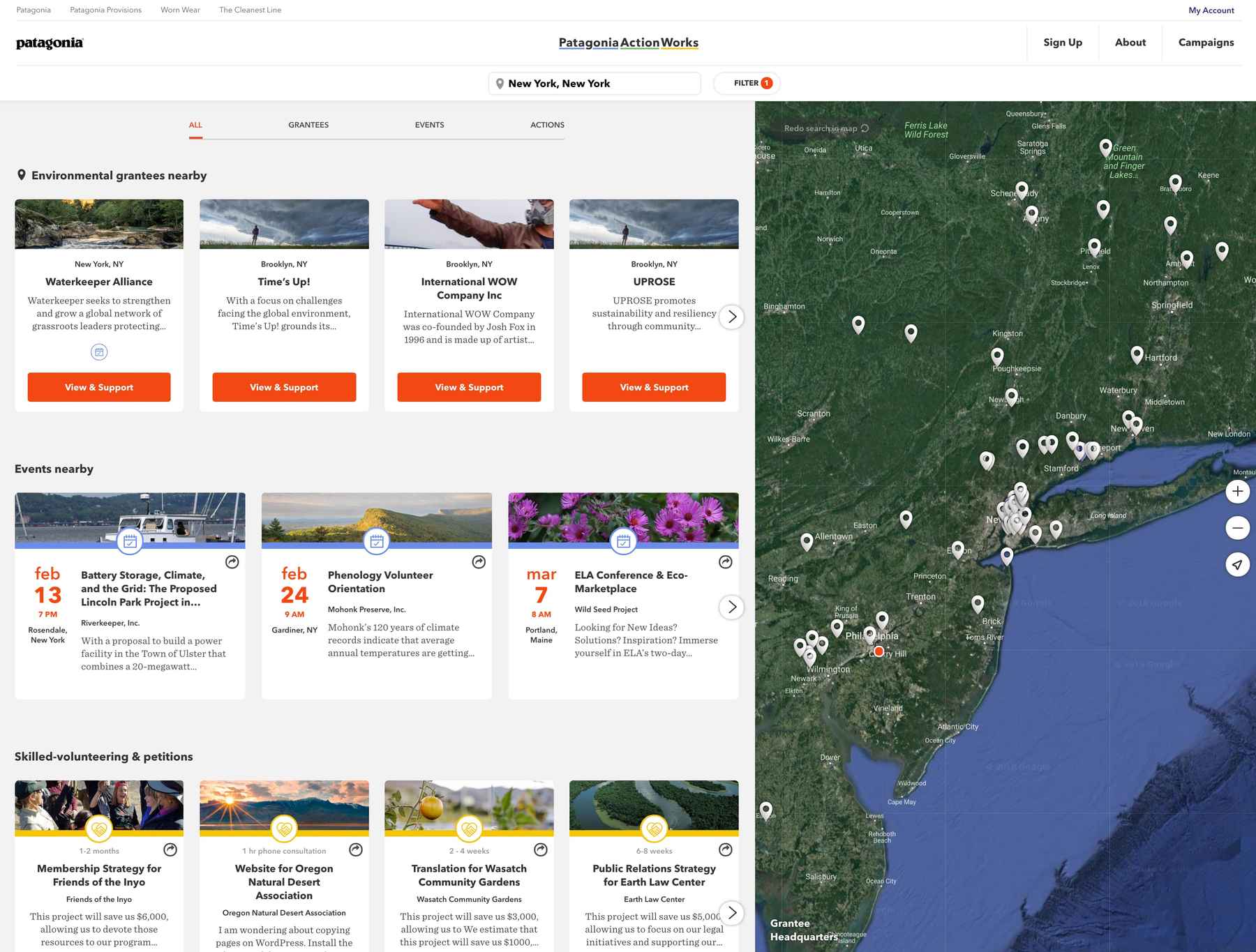Image resolution: width=1256 pixels, height=952 pixels.
Task: Share Membership Strategy for Friends of Inyo
Action: [x=170, y=849]
